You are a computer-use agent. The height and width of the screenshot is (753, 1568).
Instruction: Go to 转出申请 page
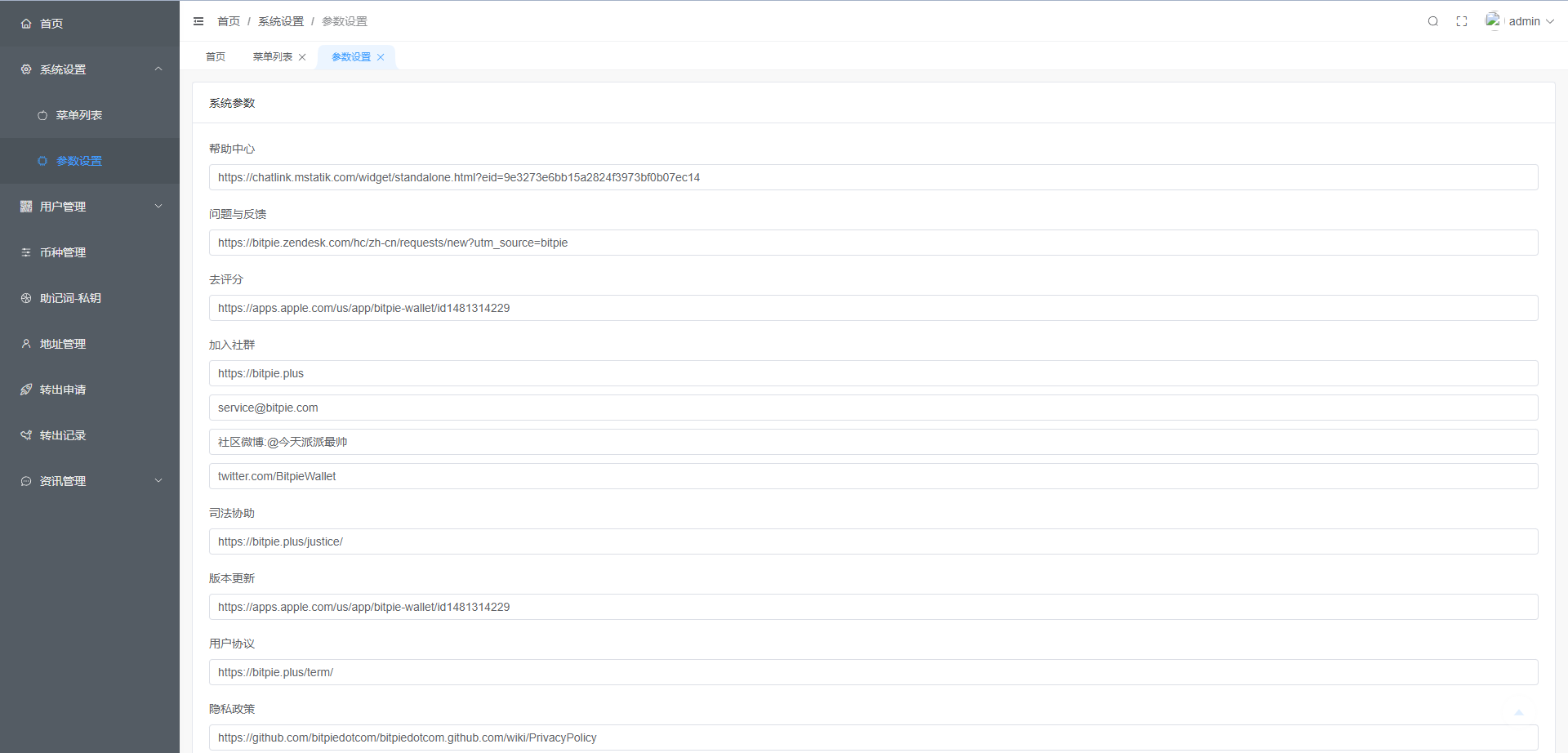[x=63, y=390]
